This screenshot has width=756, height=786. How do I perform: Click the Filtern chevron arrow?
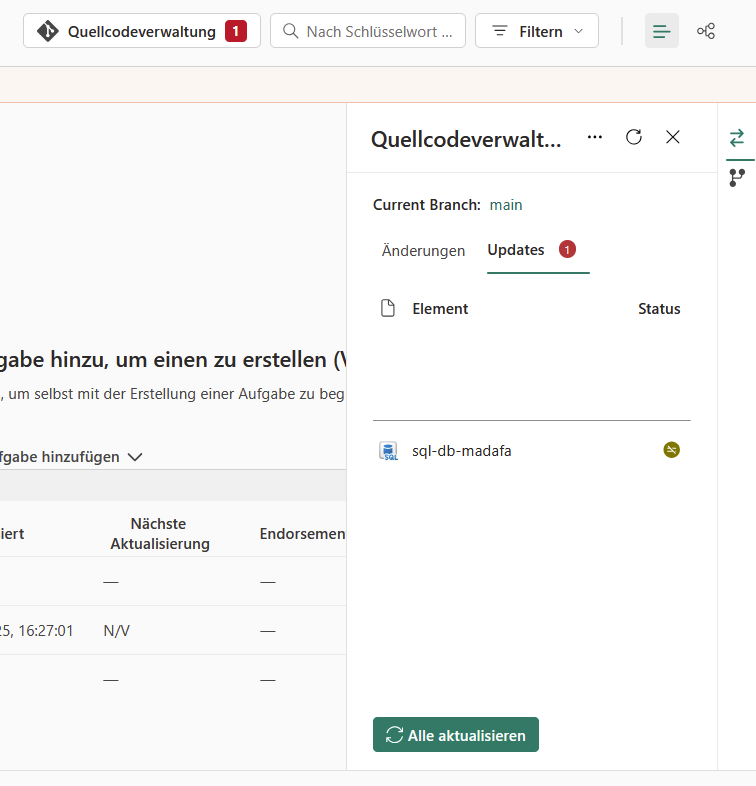pyautogui.click(x=579, y=31)
